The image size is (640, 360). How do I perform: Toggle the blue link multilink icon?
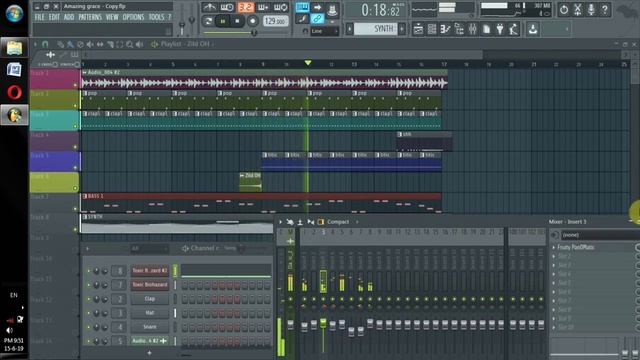pyautogui.click(x=317, y=18)
